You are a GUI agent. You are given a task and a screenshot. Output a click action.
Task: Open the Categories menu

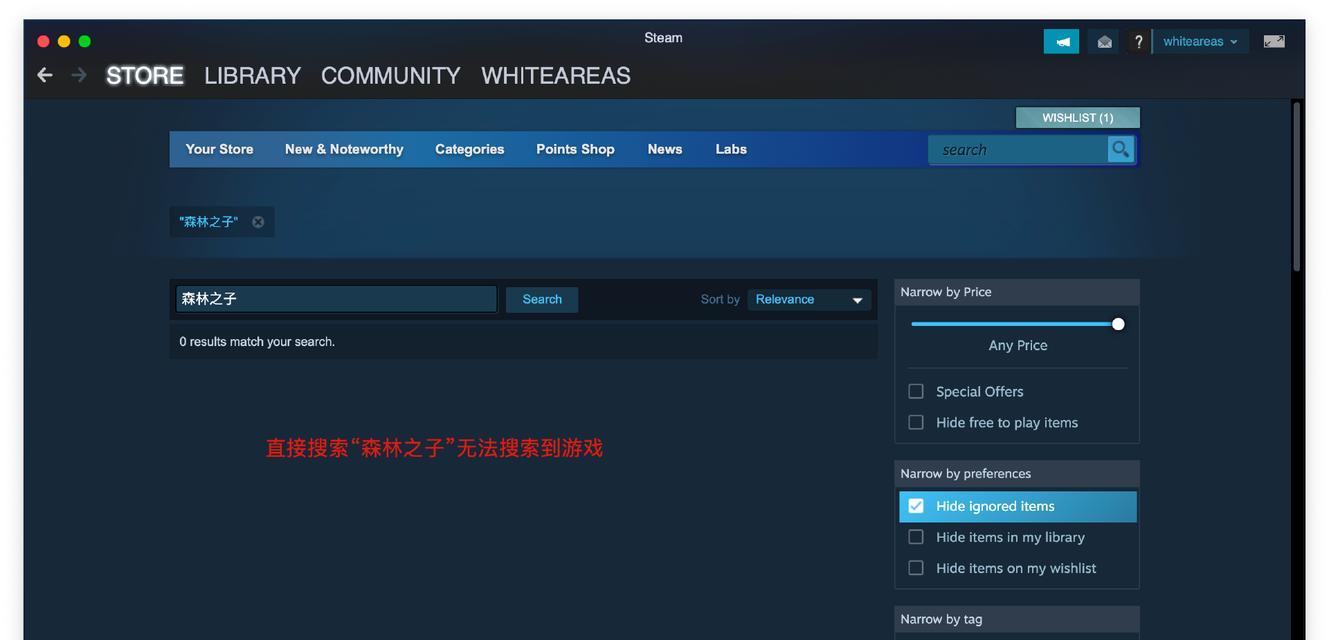pyautogui.click(x=469, y=149)
